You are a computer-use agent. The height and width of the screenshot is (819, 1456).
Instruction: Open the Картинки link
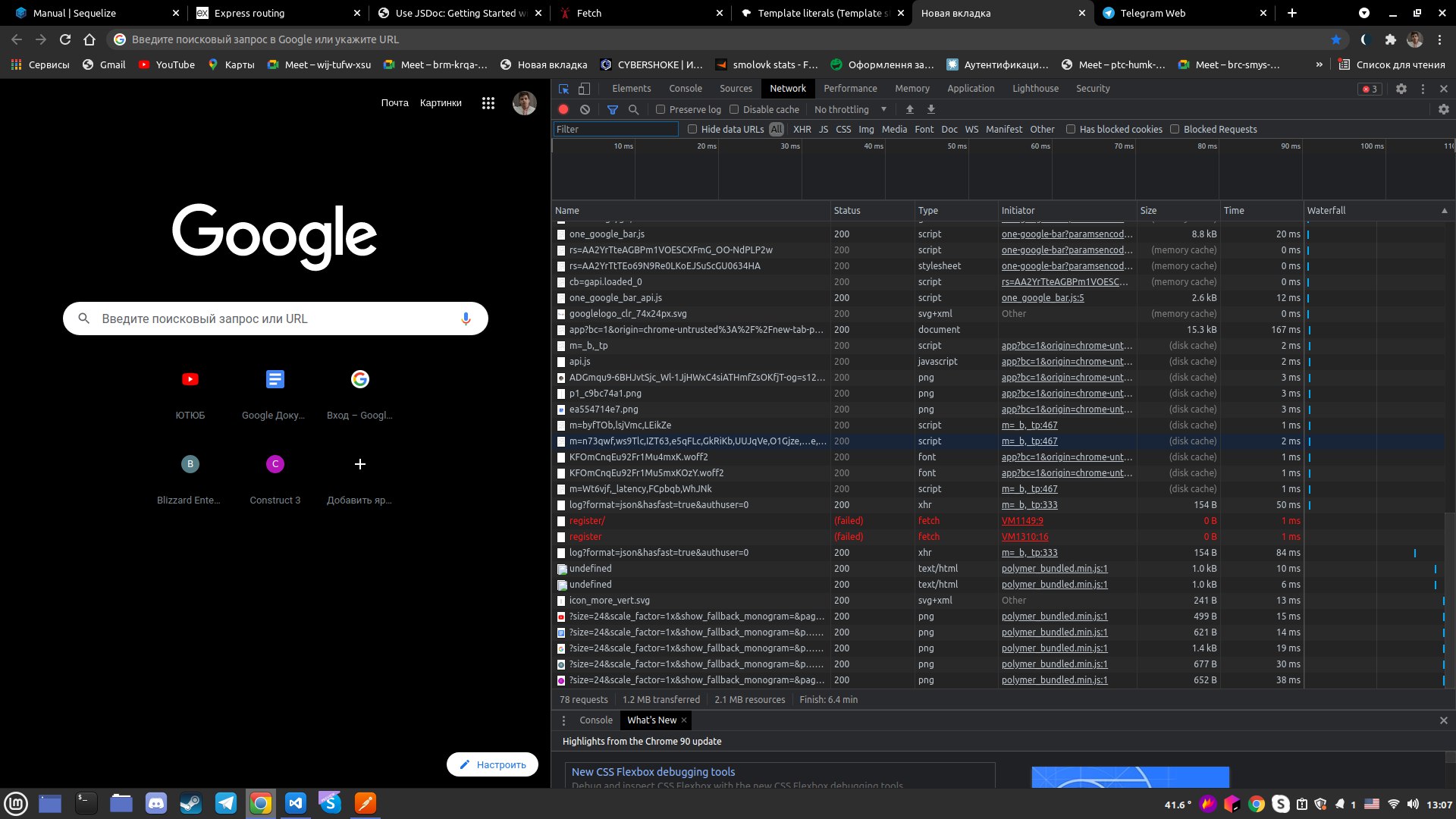[x=441, y=103]
